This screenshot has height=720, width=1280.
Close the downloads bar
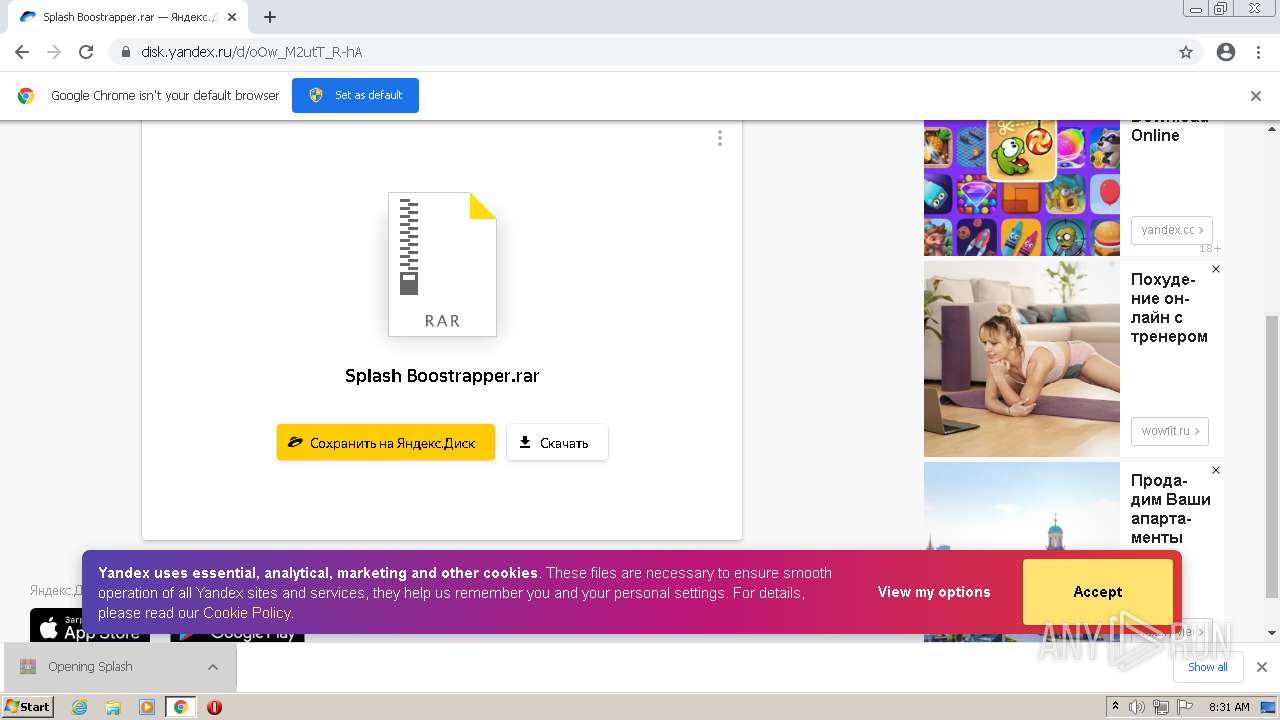click(x=1262, y=667)
